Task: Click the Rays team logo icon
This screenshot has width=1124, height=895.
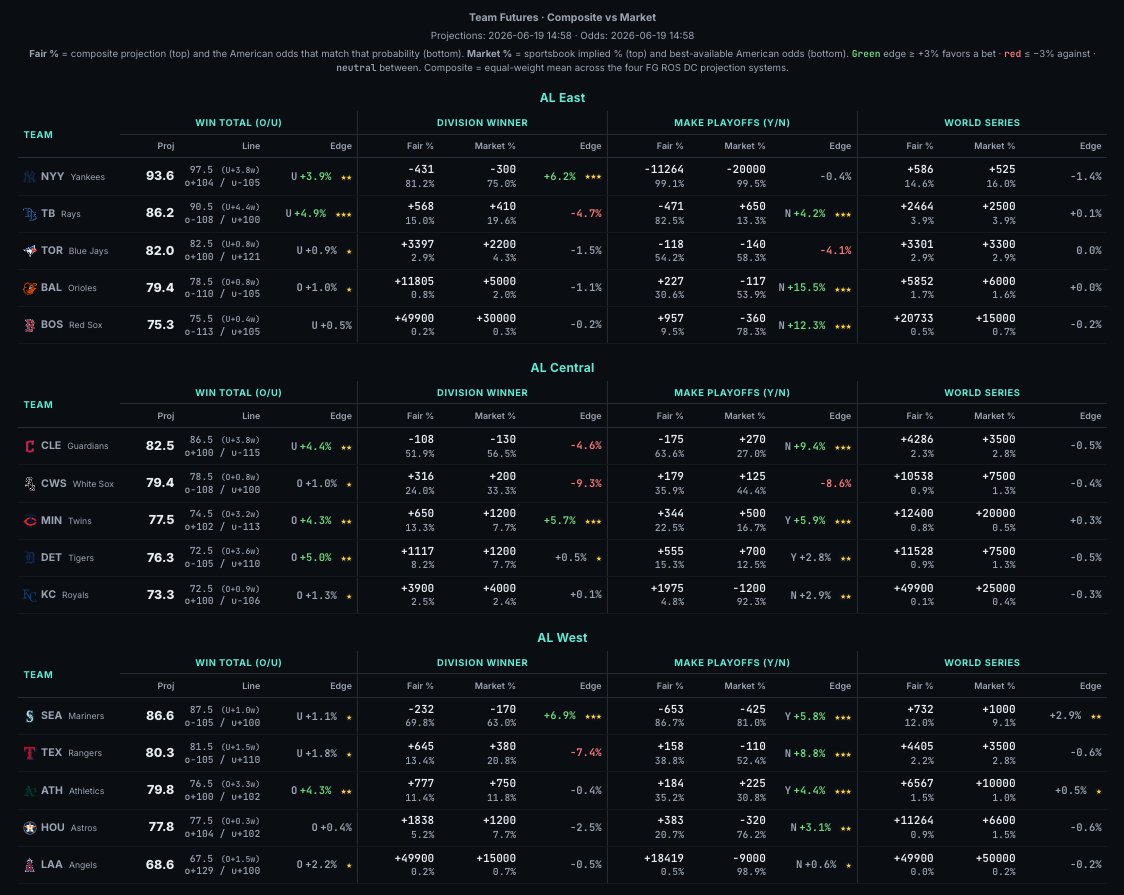Action: 29,214
